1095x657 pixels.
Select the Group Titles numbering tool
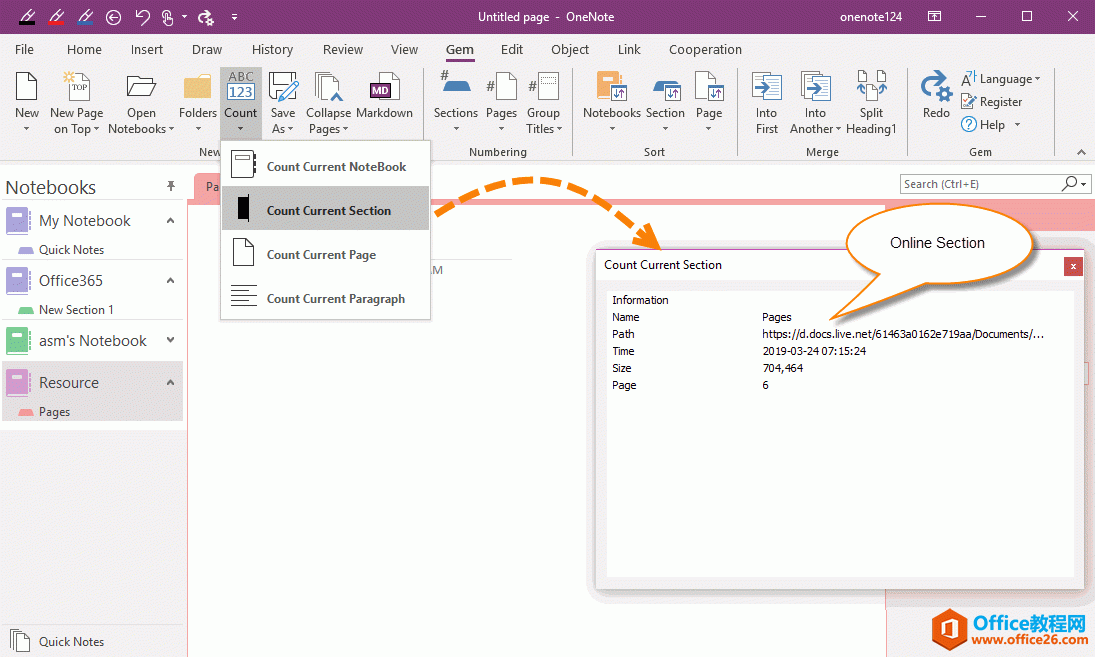click(x=544, y=100)
